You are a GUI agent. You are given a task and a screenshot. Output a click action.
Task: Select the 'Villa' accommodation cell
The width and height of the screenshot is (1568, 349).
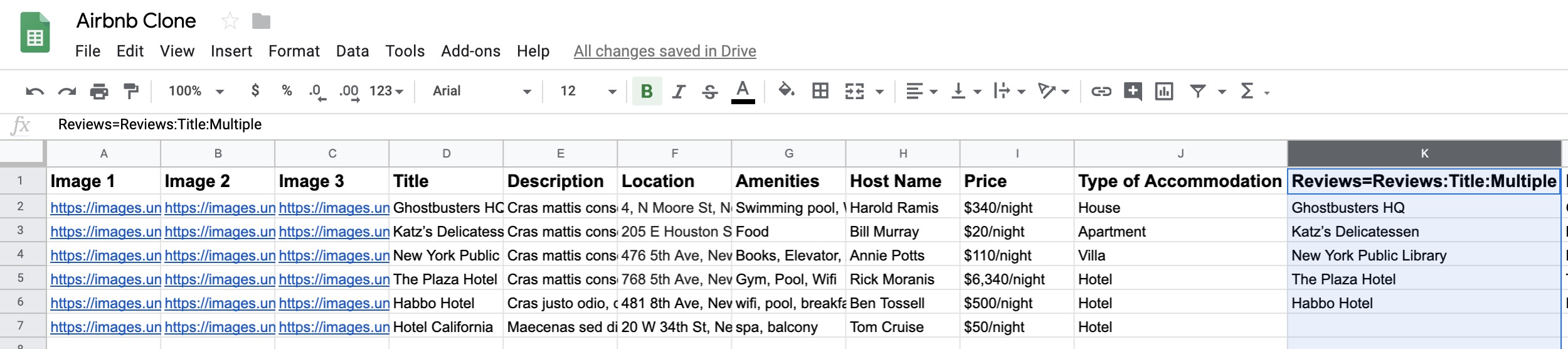1180,255
